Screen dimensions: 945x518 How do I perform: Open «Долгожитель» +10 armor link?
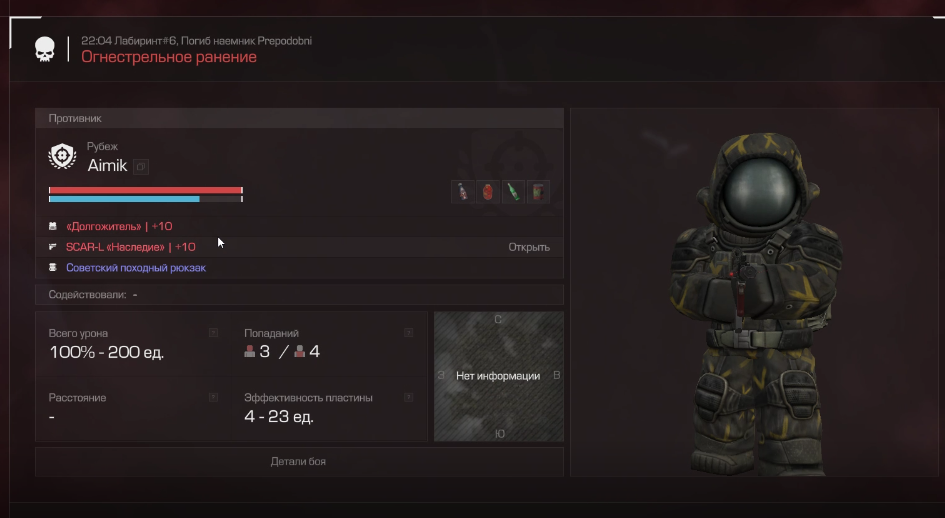coord(119,226)
